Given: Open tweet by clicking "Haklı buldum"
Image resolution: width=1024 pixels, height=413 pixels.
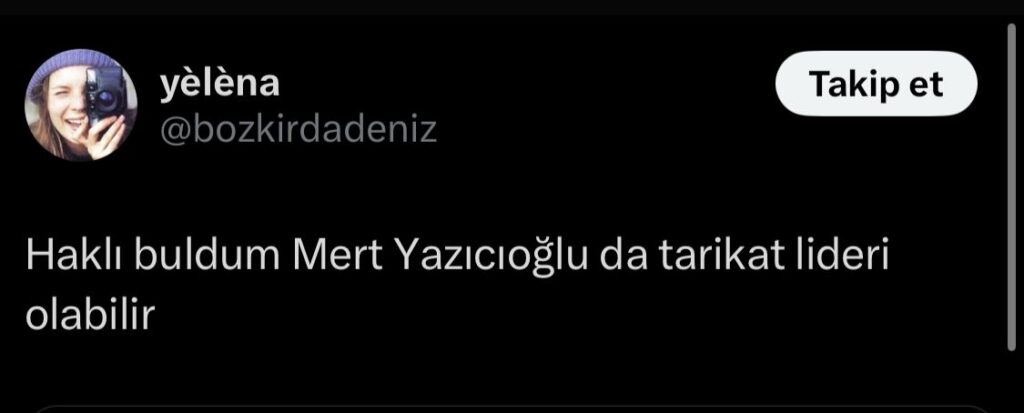Looking at the screenshot, I should 148,257.
